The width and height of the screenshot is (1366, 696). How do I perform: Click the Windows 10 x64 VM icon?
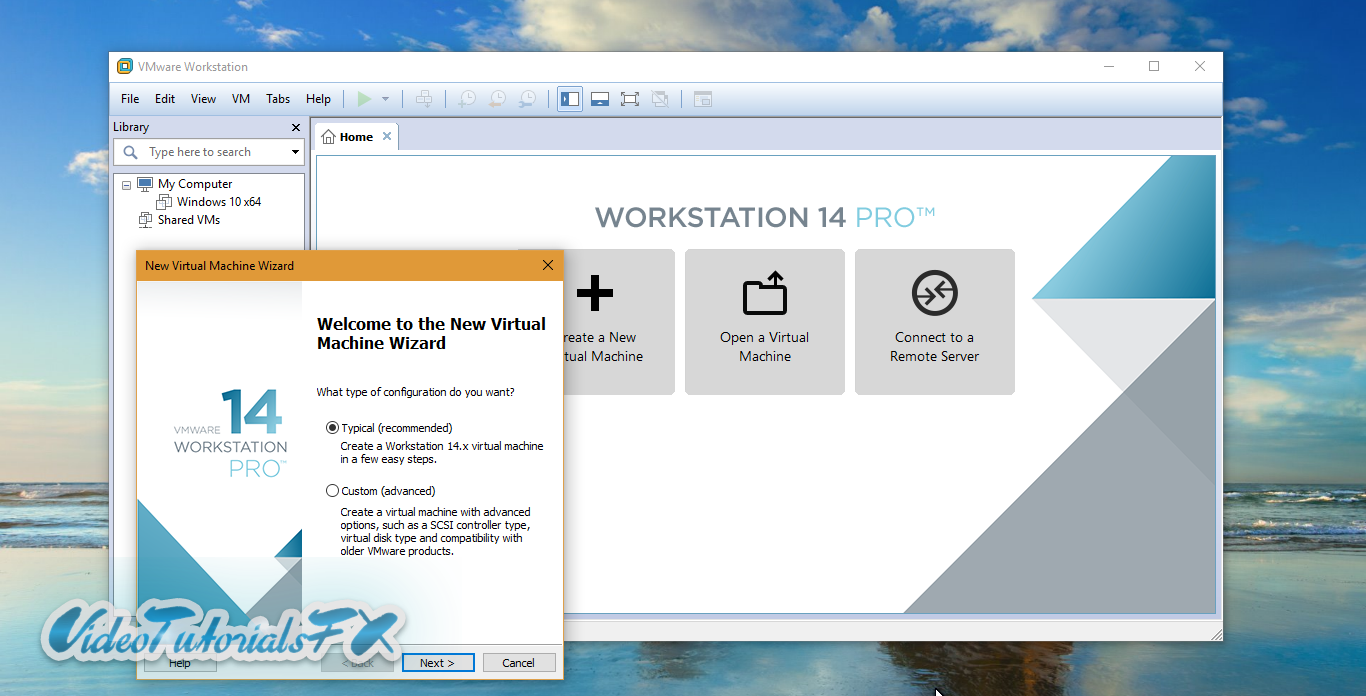164,202
